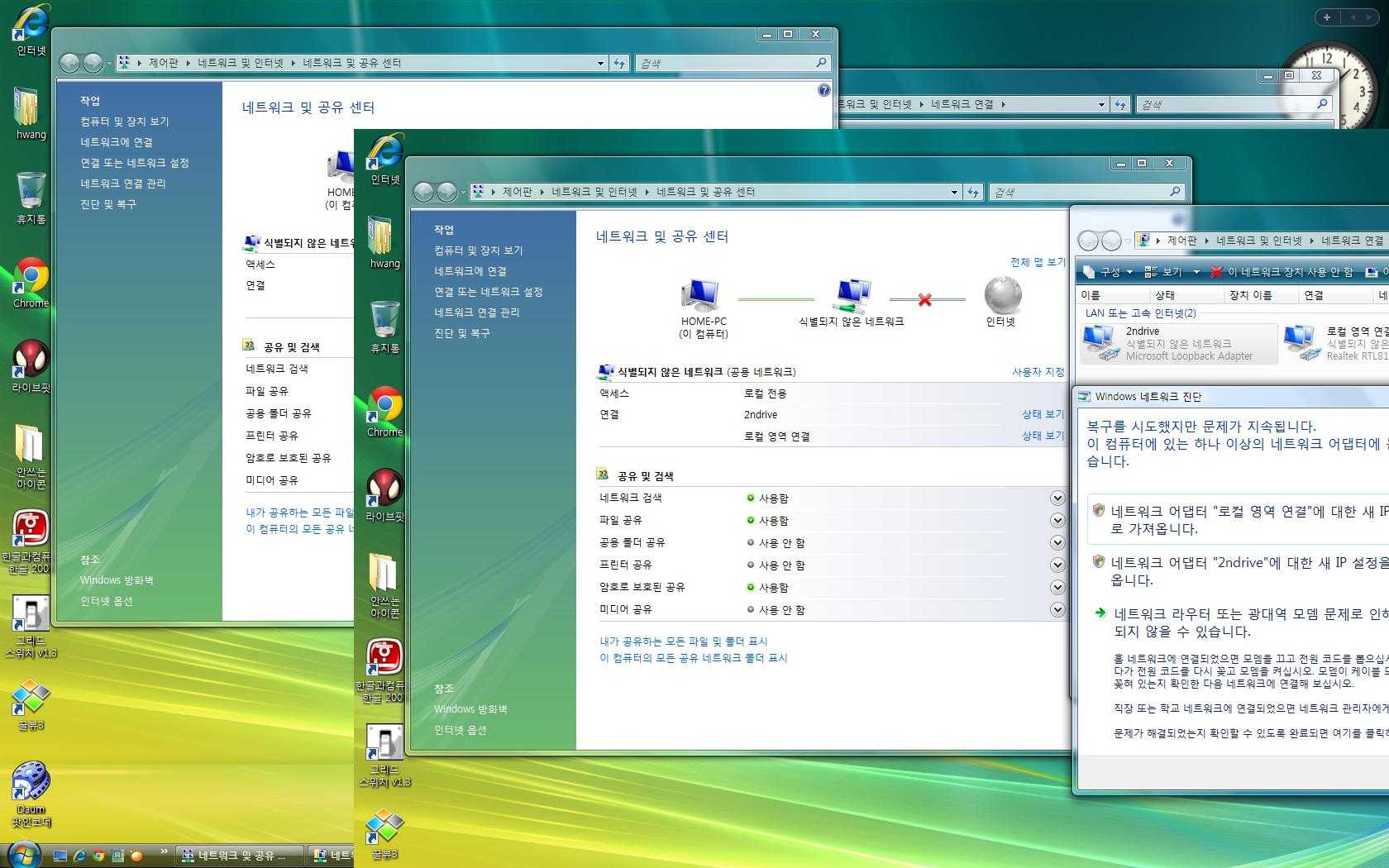The height and width of the screenshot is (868, 1389).
Task: Click 내가 공유하는 모든 파일 및 폴더 표시 in front window
Action: pyautogui.click(x=684, y=641)
